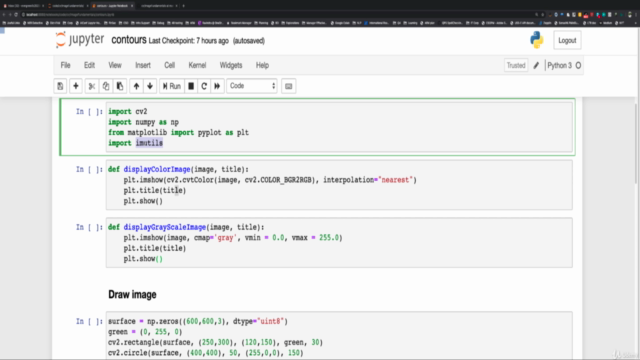Click the Trusted notebook indicator

[516, 65]
